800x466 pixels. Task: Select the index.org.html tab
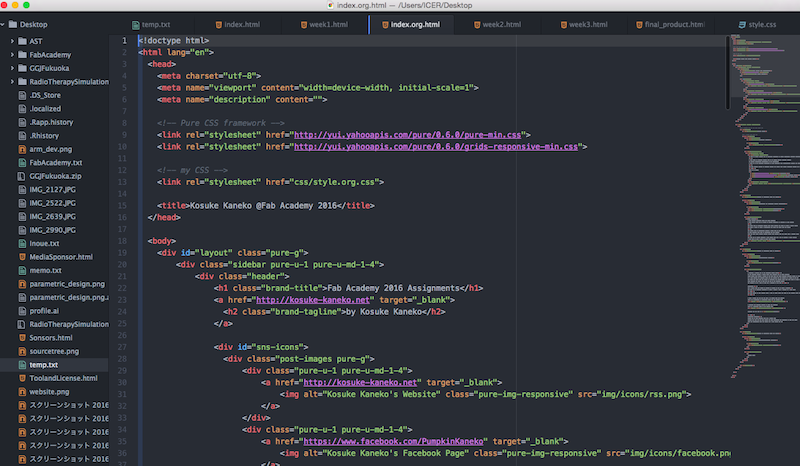[411, 24]
